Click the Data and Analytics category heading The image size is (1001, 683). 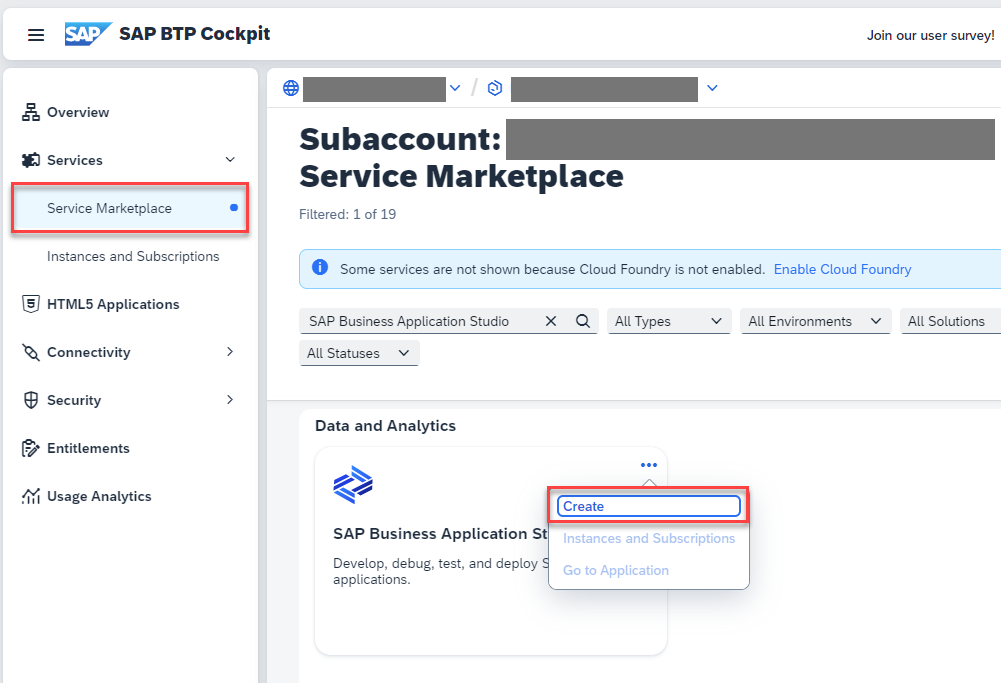click(x=385, y=426)
